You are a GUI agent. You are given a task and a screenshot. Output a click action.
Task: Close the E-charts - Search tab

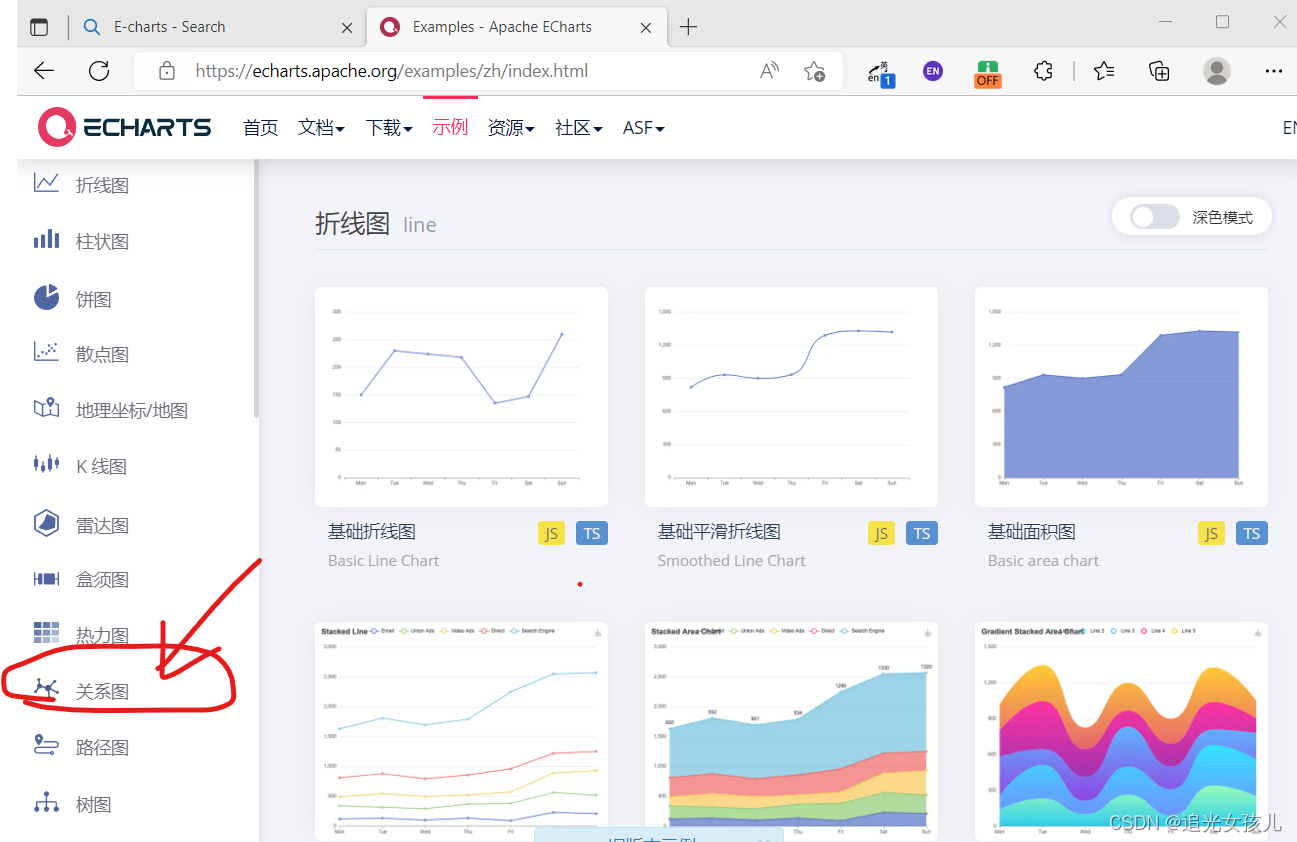347,28
